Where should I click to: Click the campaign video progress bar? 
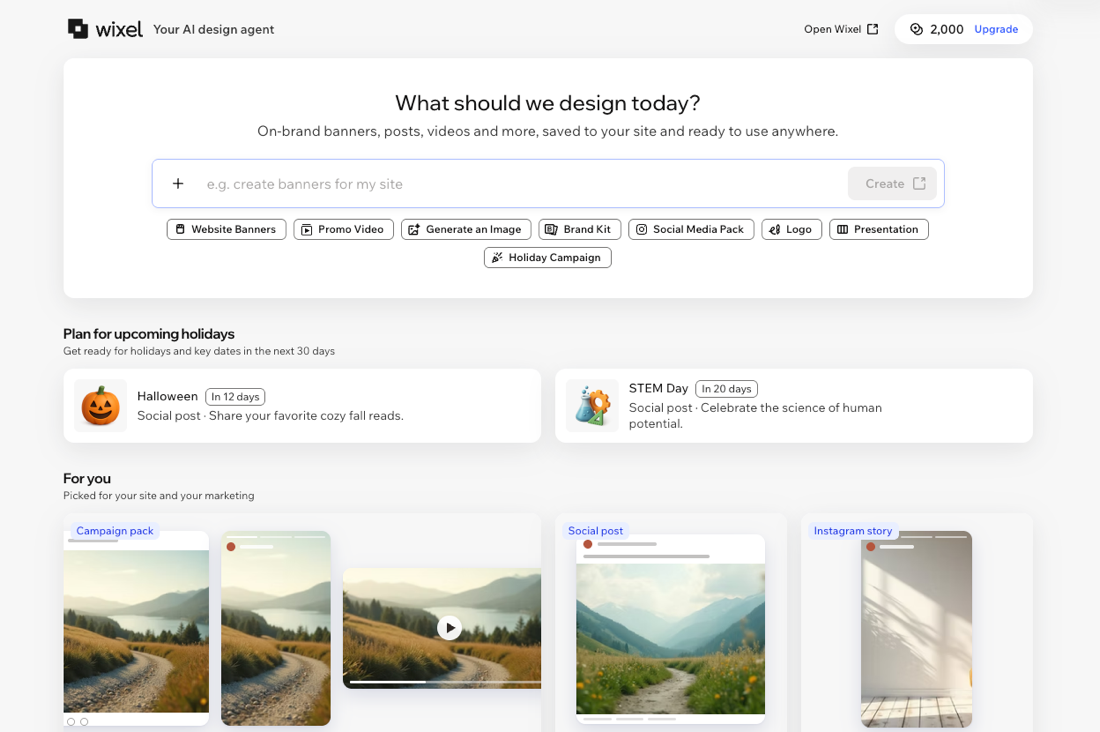[445, 681]
